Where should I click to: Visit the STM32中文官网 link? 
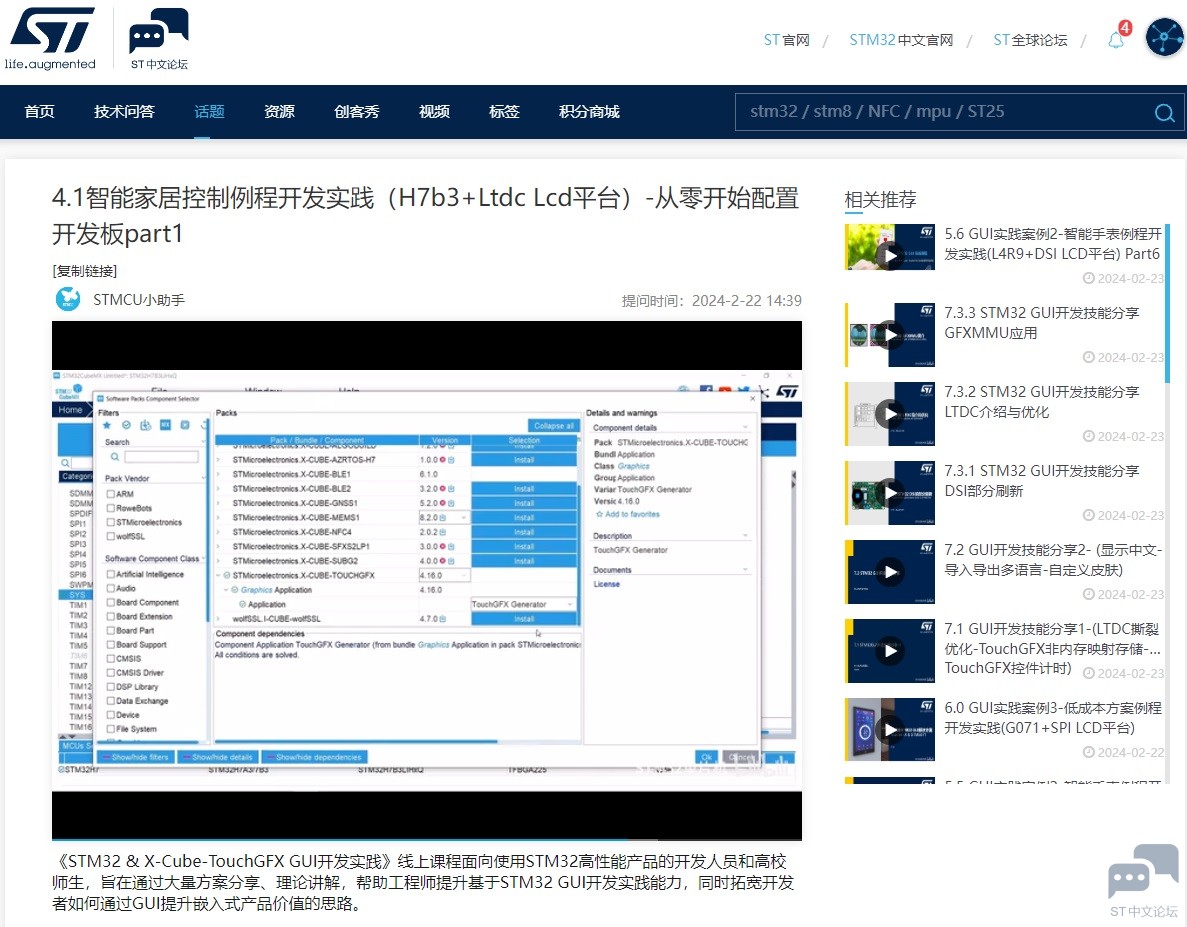(x=901, y=39)
